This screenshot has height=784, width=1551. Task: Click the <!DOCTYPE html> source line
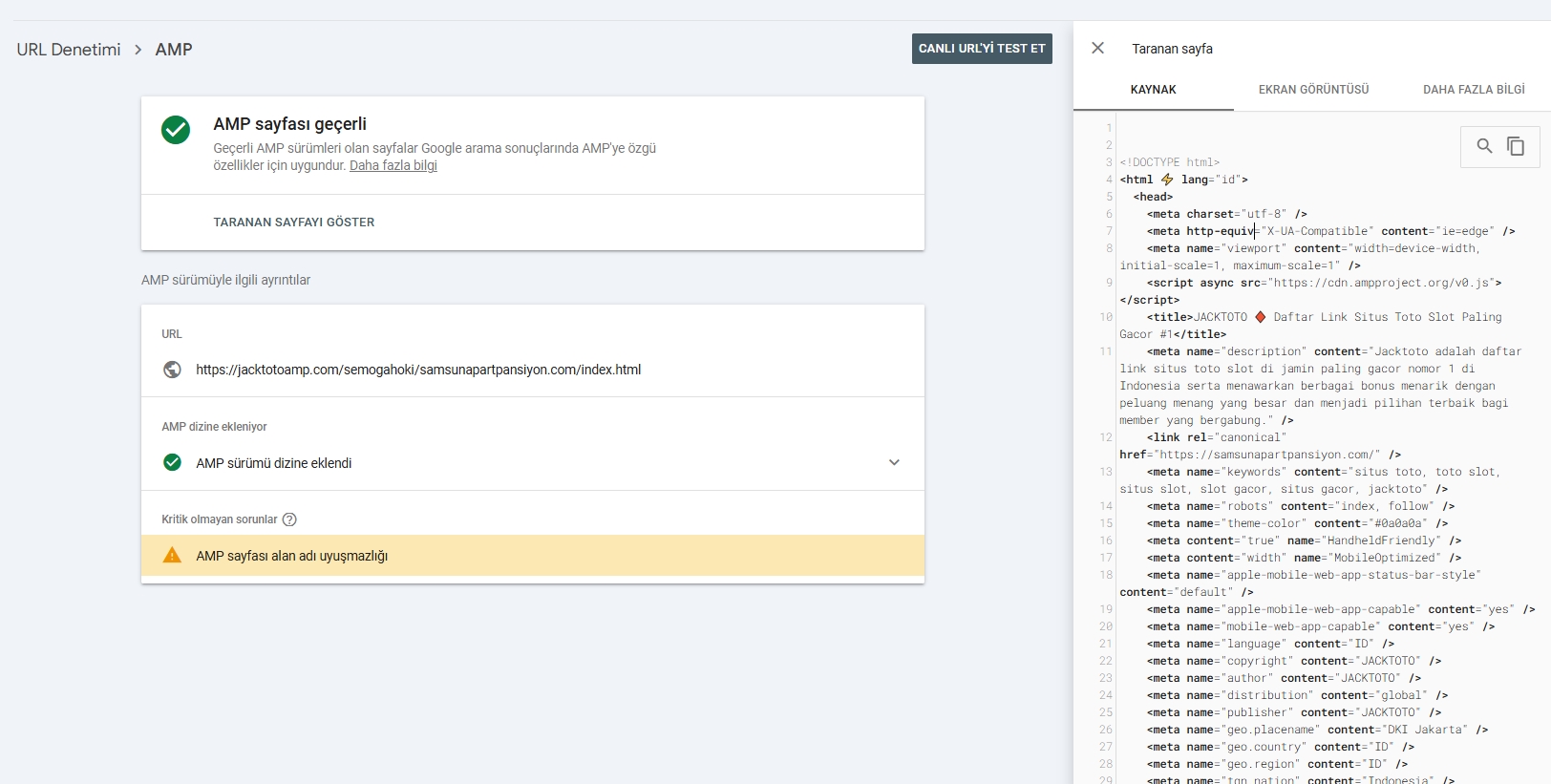coord(1170,162)
